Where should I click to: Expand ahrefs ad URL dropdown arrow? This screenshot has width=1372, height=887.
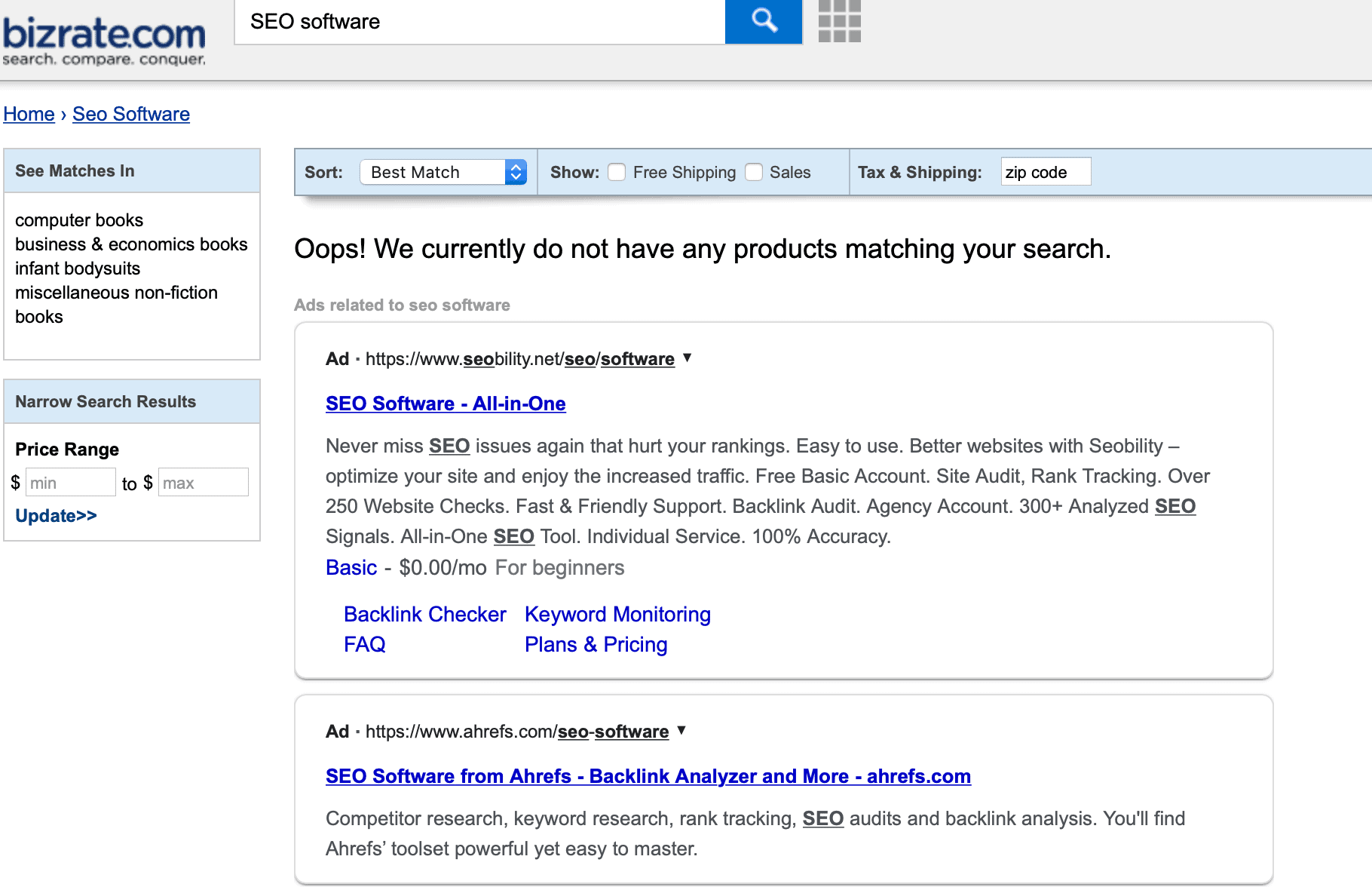tap(681, 730)
